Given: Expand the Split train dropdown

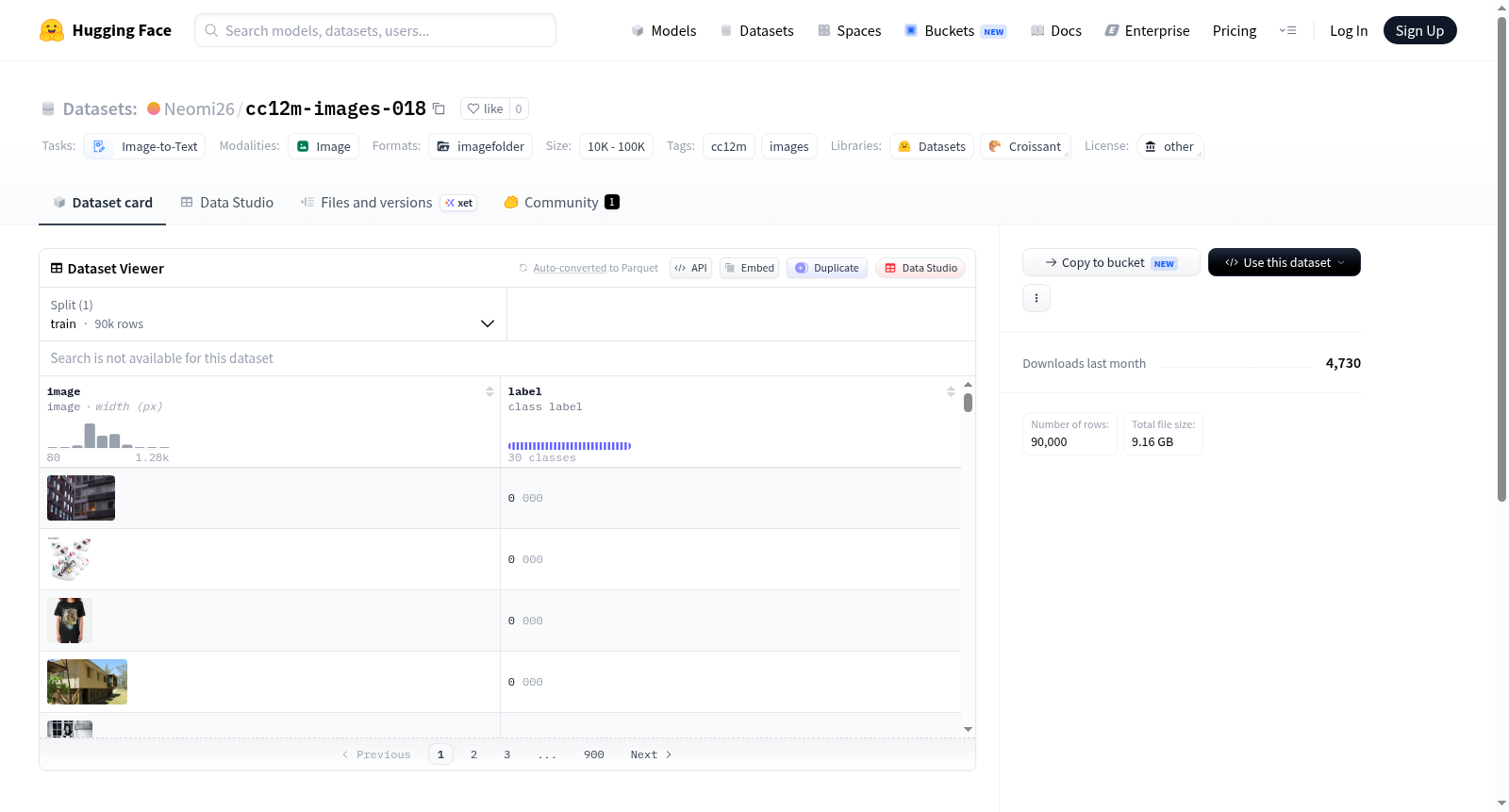Looking at the screenshot, I should 273,314.
